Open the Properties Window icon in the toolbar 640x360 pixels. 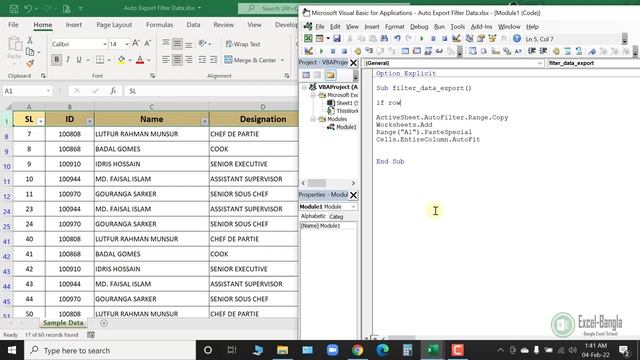[x=481, y=39]
